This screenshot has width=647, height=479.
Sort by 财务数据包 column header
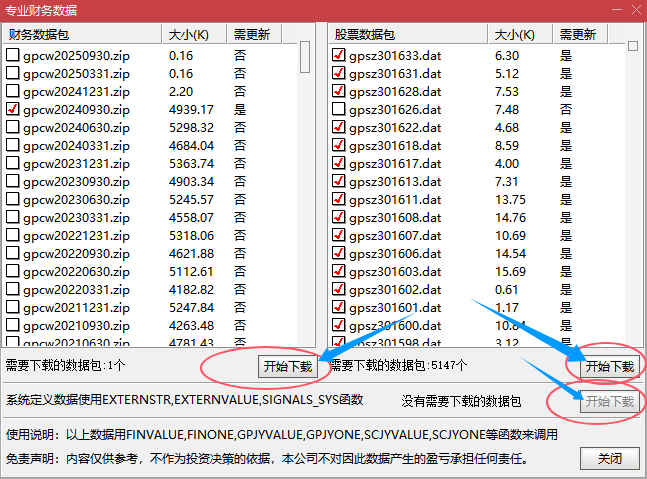pos(82,35)
